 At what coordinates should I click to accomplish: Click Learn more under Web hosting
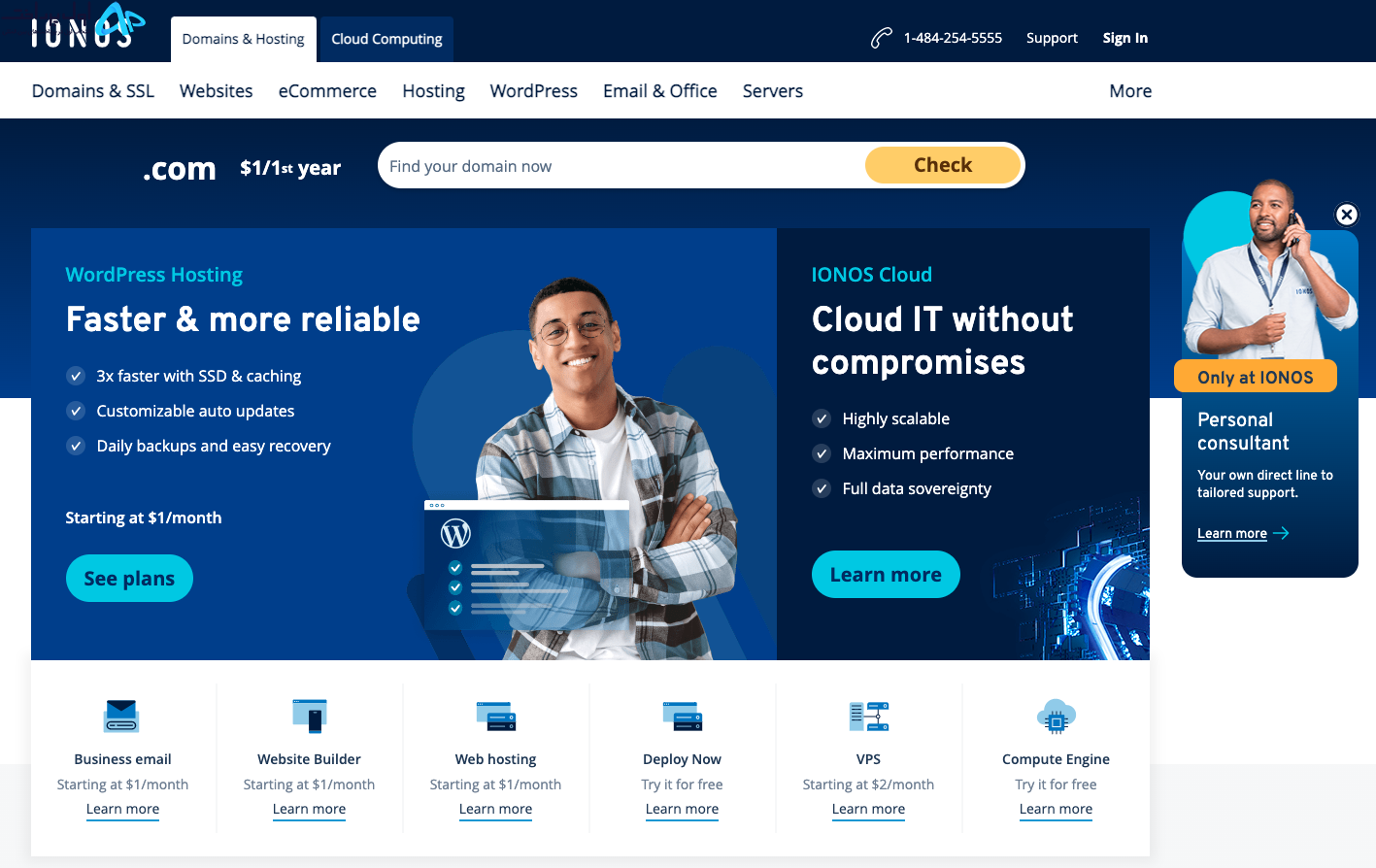(495, 809)
